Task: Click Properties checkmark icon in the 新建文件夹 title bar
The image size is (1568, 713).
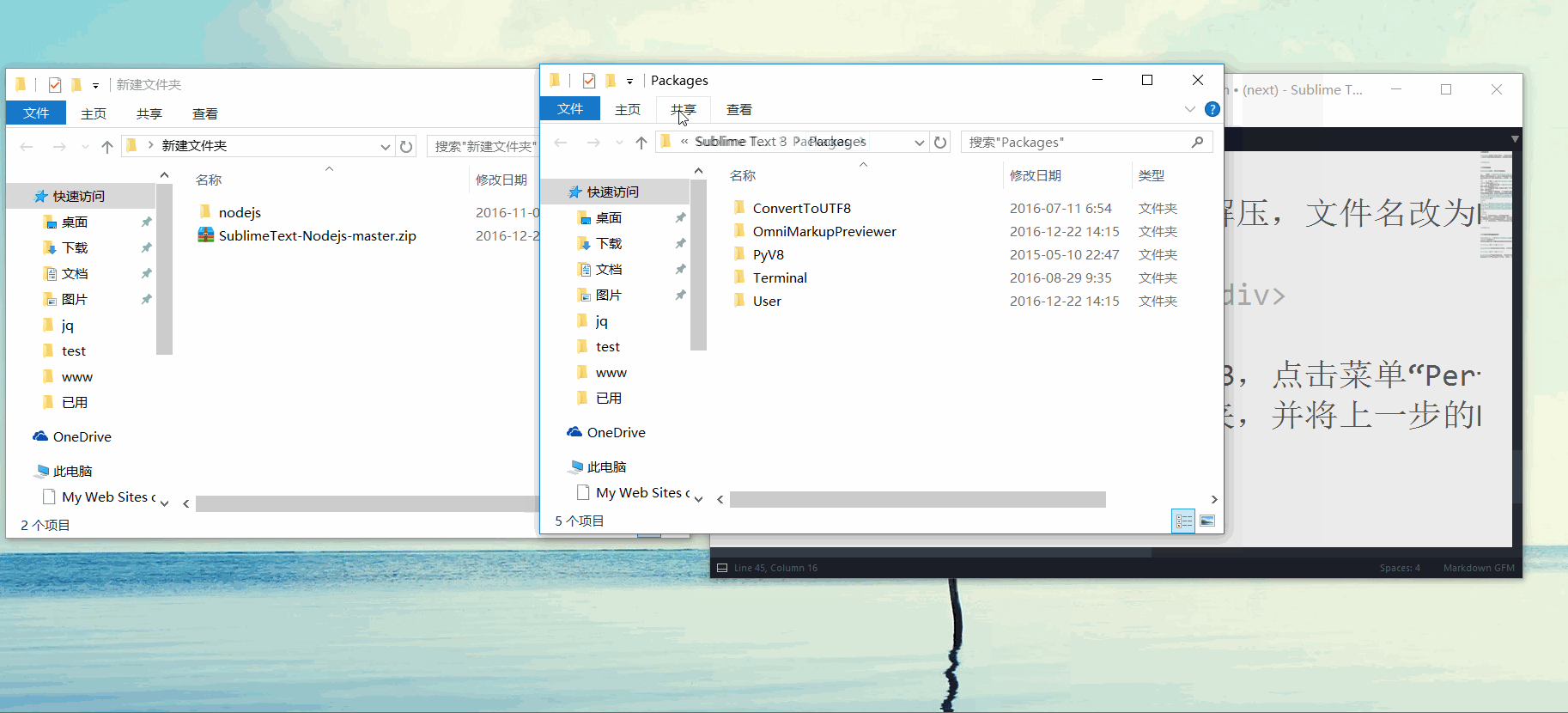Action: tap(55, 85)
